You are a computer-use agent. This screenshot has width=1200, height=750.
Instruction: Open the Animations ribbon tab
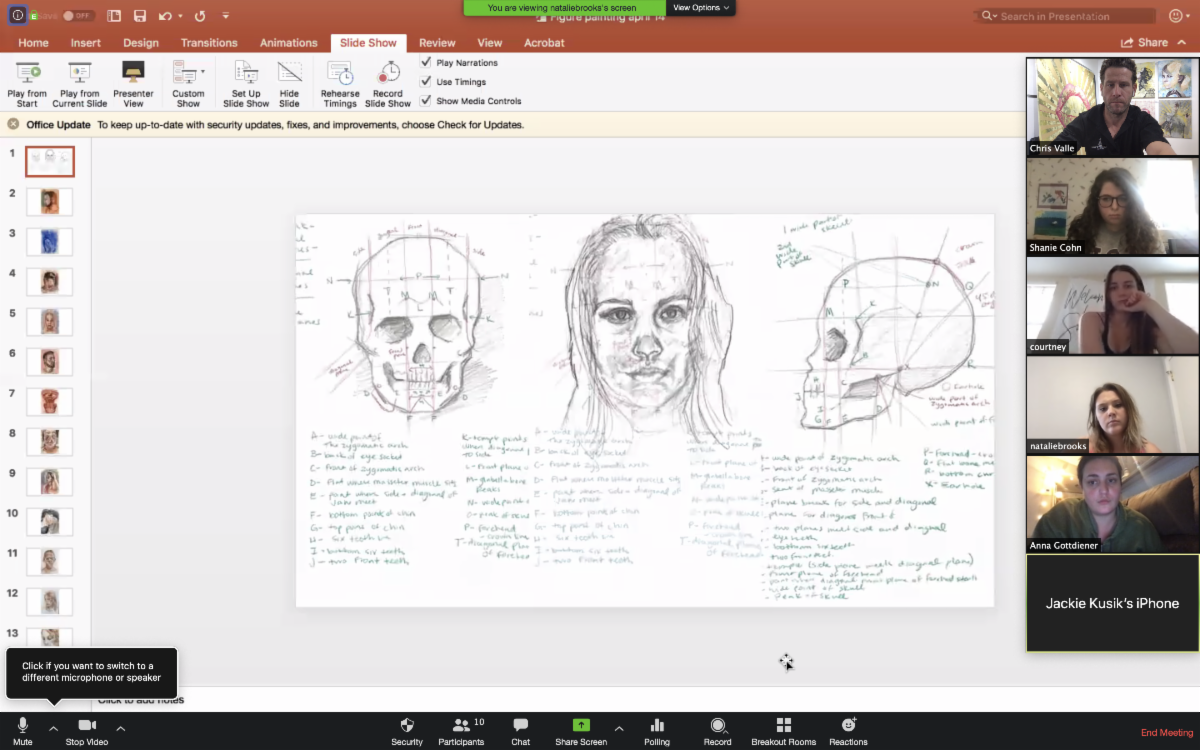[288, 43]
